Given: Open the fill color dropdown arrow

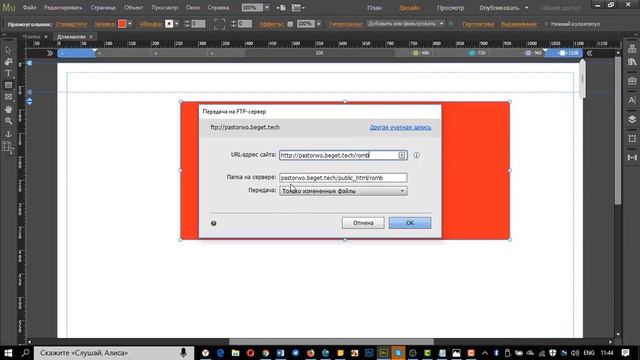Looking at the screenshot, I should (130, 24).
